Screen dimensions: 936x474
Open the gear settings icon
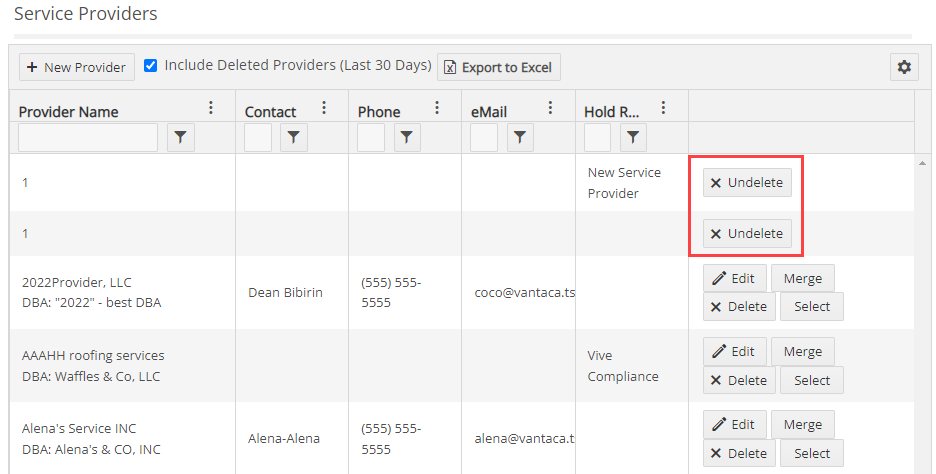pos(904,67)
